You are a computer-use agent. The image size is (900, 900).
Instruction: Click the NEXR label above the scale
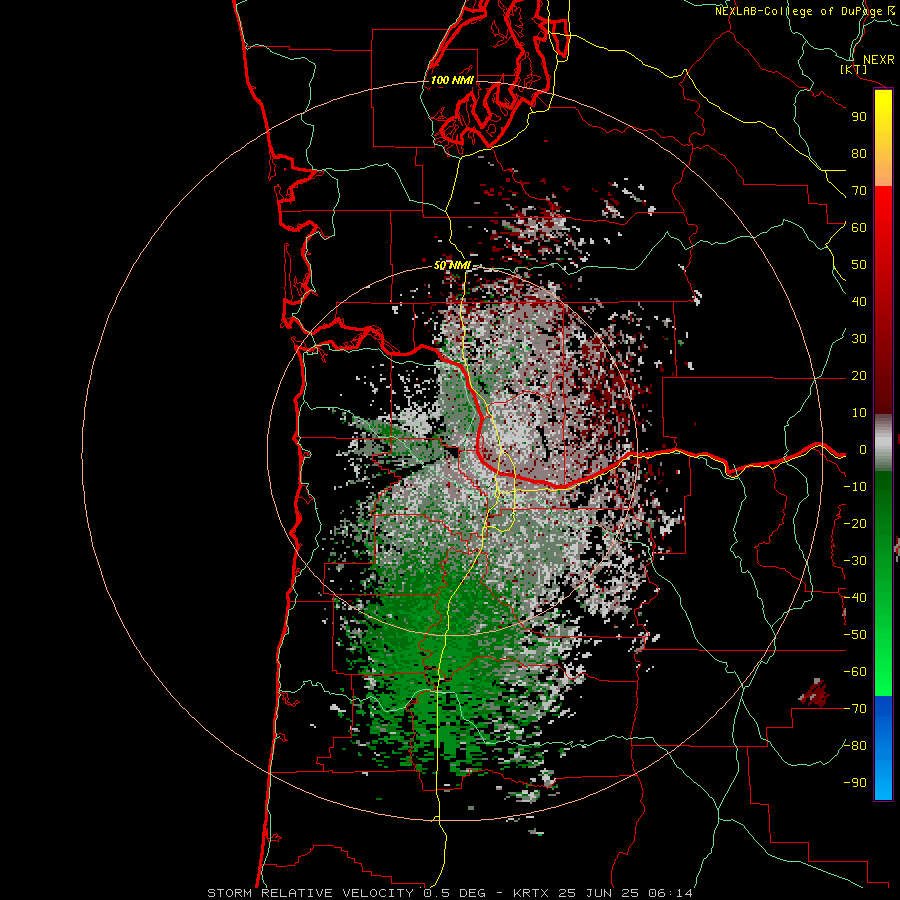point(879,60)
